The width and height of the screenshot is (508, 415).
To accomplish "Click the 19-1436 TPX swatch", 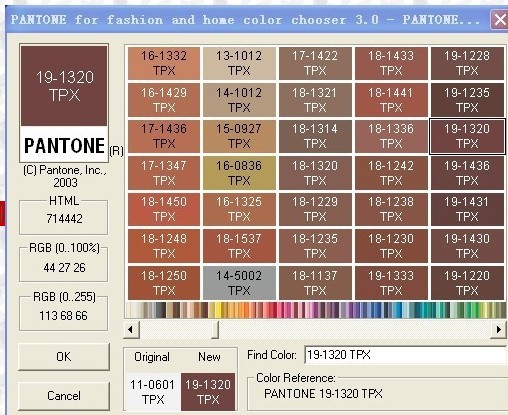I will pos(467,173).
